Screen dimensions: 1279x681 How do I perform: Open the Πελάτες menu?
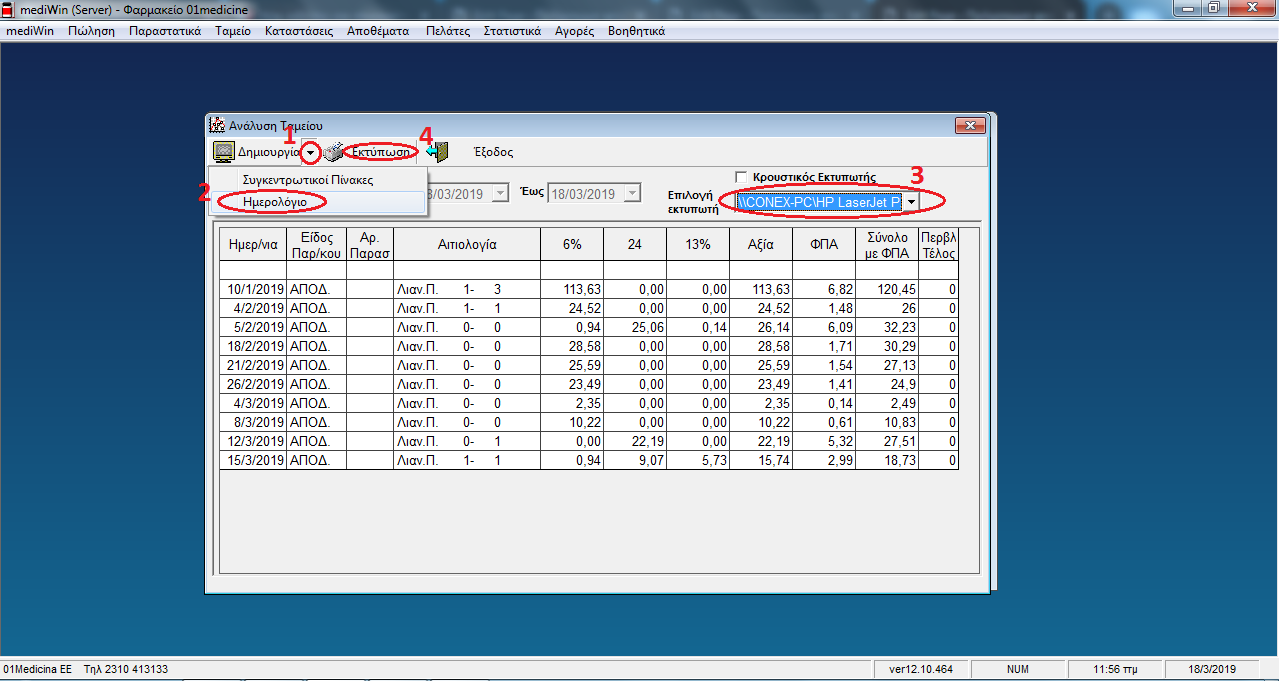coord(447,31)
